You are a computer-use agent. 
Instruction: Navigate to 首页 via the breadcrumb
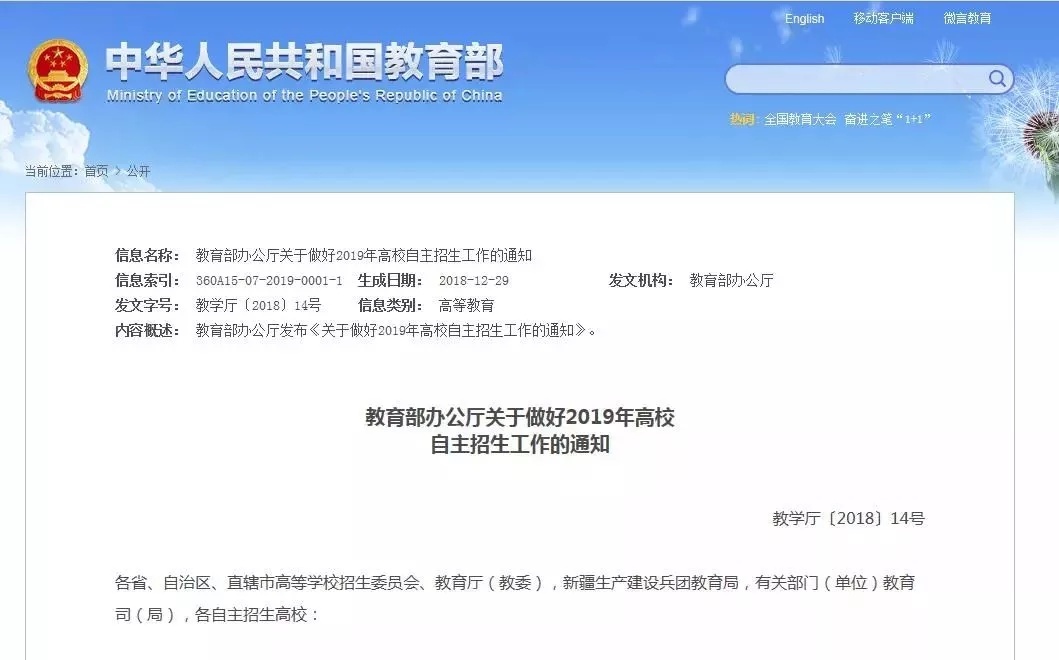[x=96, y=171]
